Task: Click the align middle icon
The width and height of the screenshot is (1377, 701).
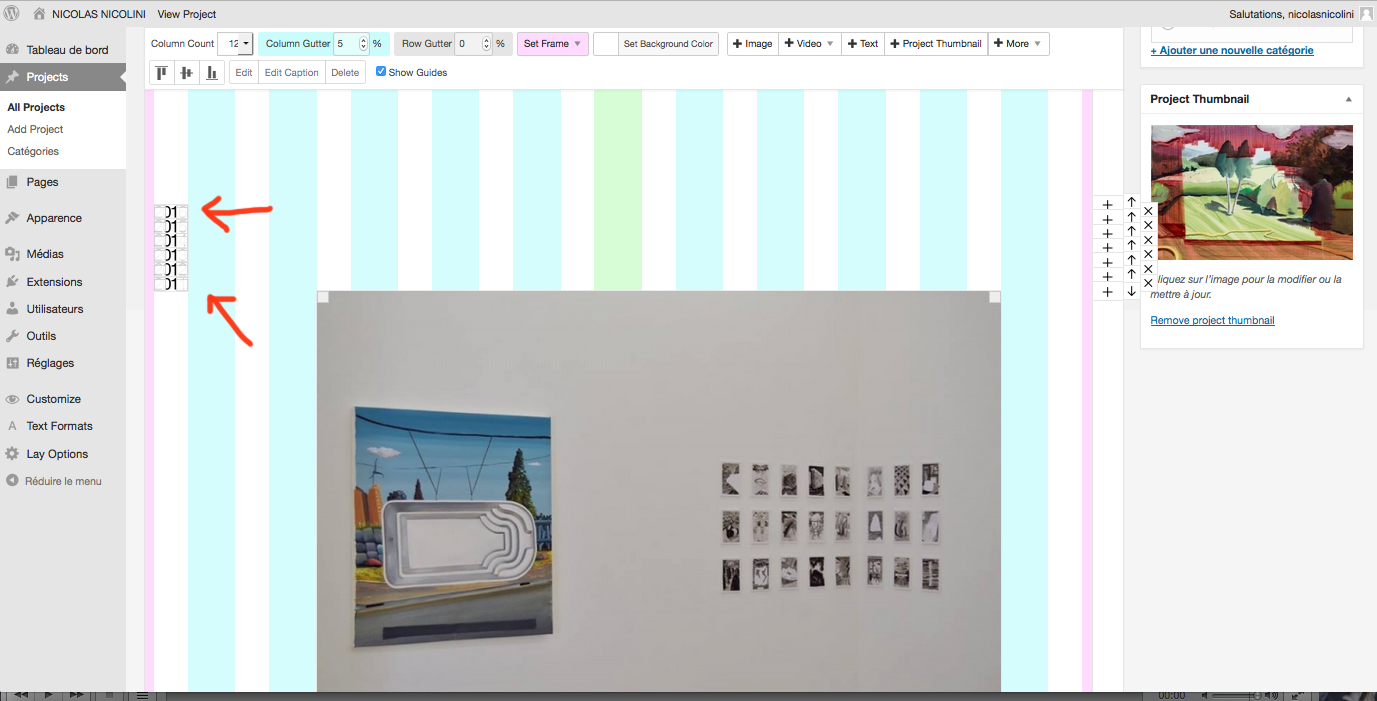Action: click(186, 72)
